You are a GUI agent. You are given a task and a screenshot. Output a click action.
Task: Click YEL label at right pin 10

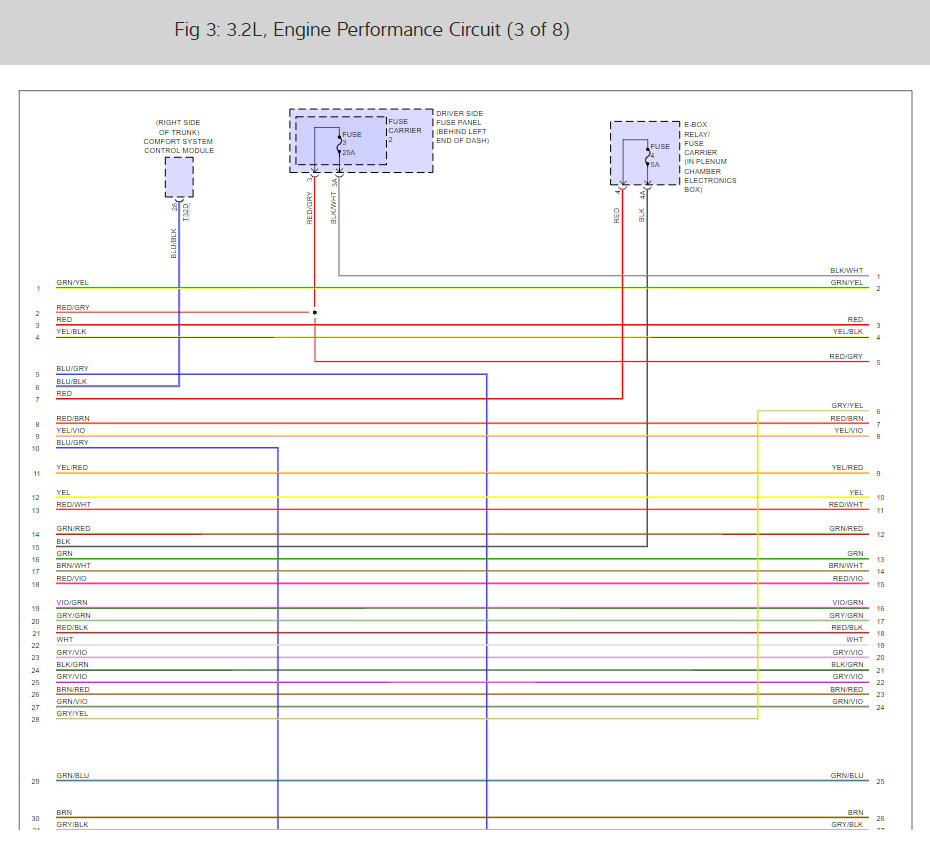[856, 492]
